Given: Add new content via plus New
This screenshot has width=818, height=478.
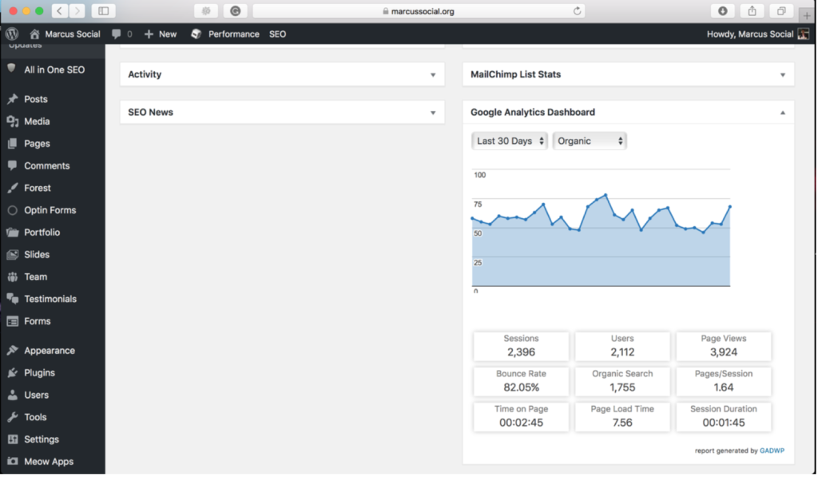Looking at the screenshot, I should pyautogui.click(x=161, y=34).
